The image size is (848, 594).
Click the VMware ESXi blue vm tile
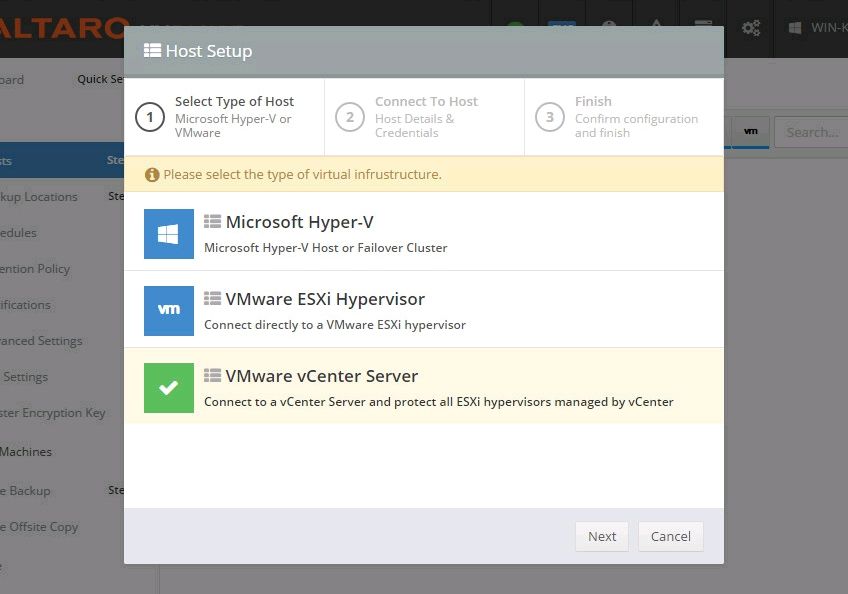(169, 311)
